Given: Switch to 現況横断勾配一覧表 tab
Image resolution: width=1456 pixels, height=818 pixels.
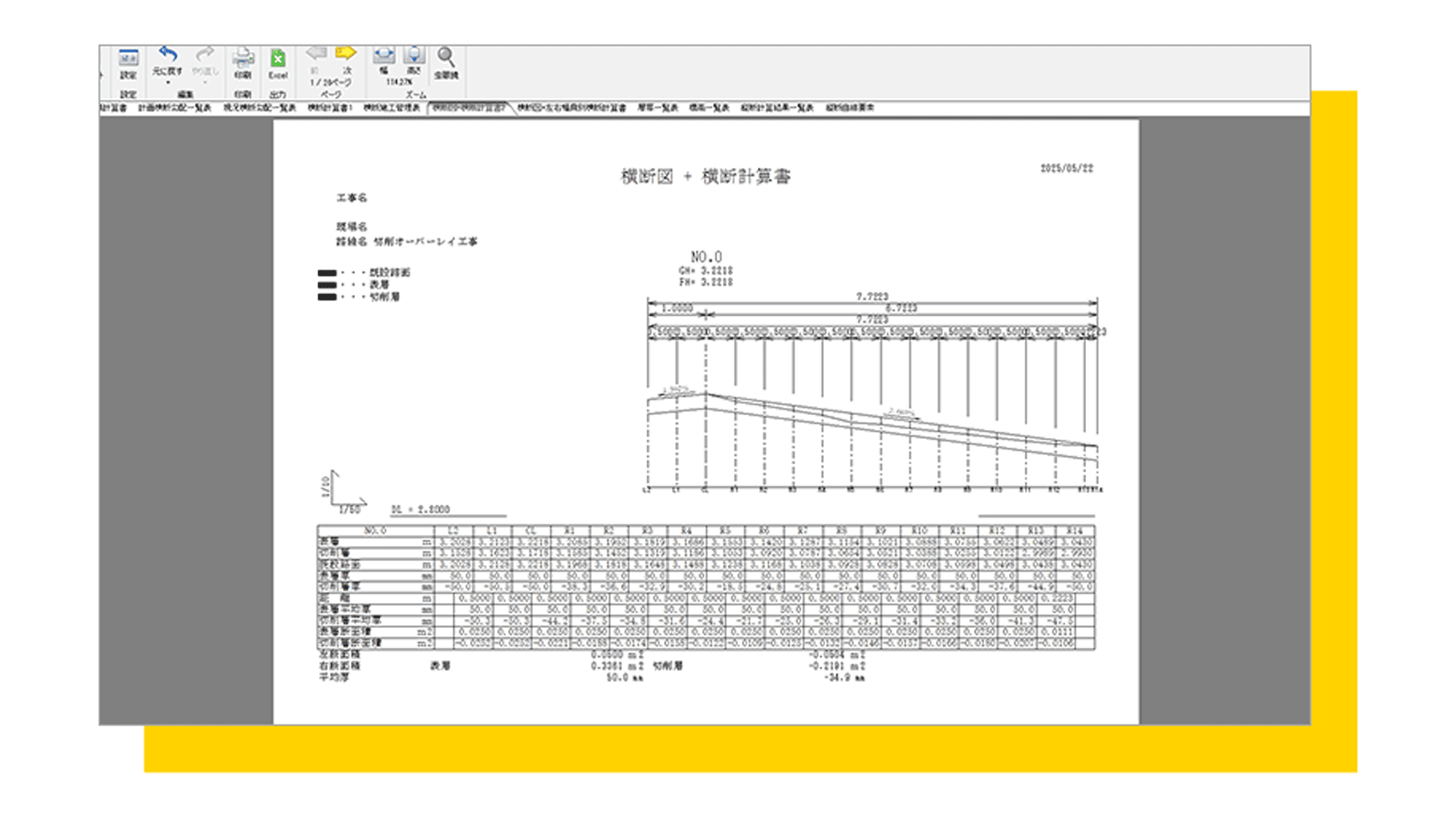Looking at the screenshot, I should 259,108.
